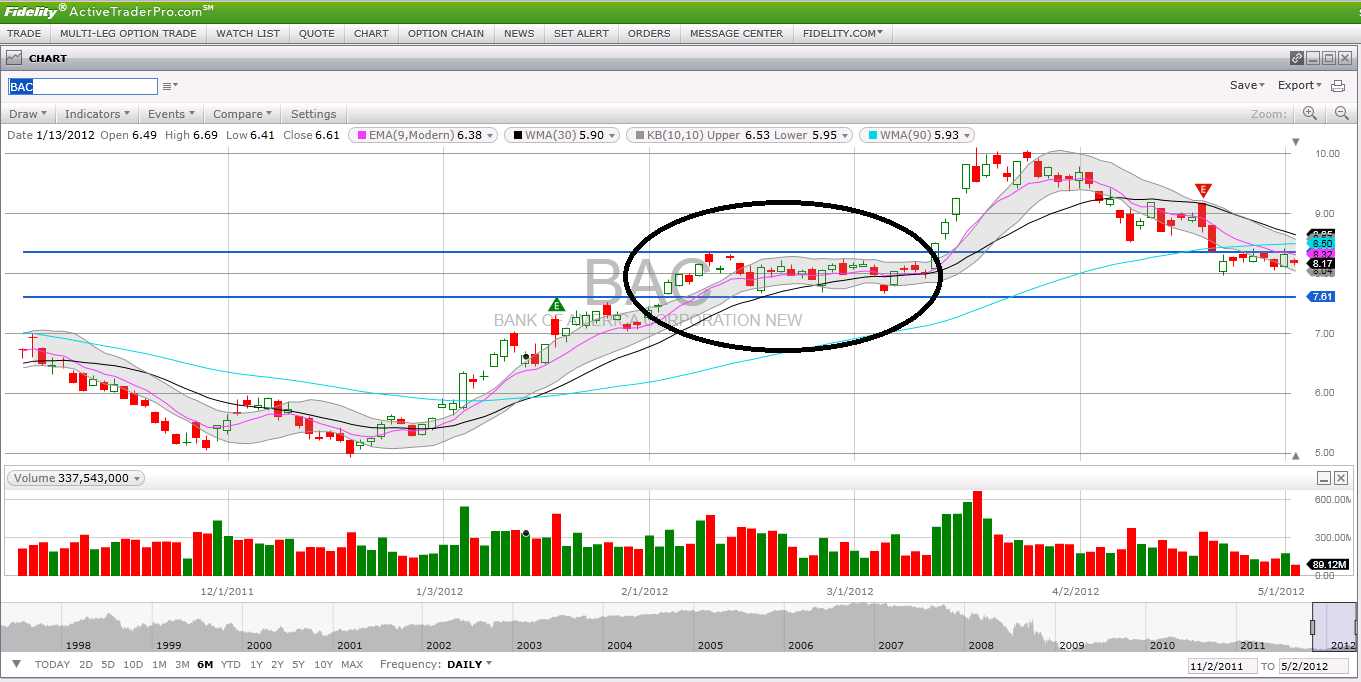Click the red E event marker on chart
This screenshot has width=1361, height=682.
[x=1203, y=190]
